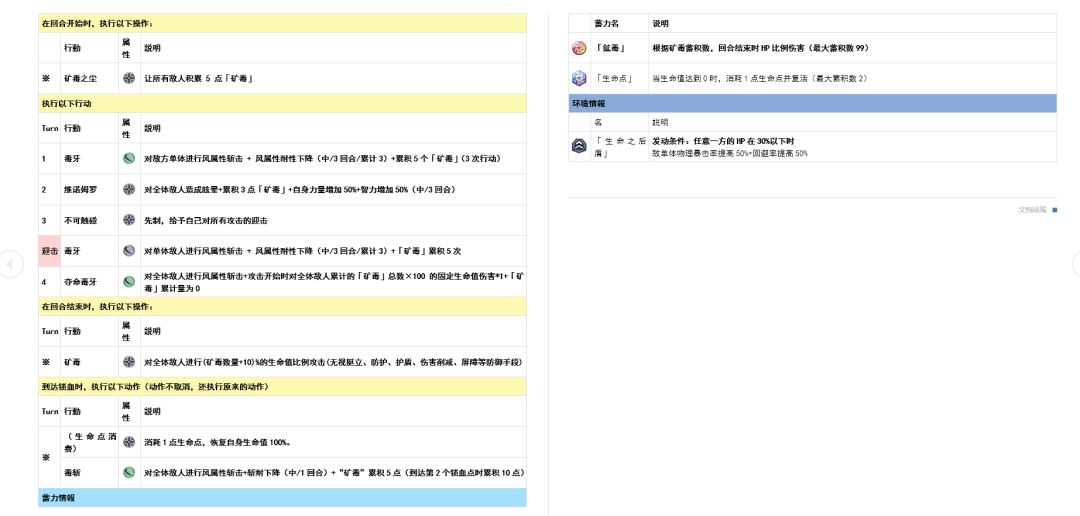Image resolution: width=1080 pixels, height=516 pixels.
Task: Click green wind icon in 夺命毒牙 row
Action: [129, 281]
